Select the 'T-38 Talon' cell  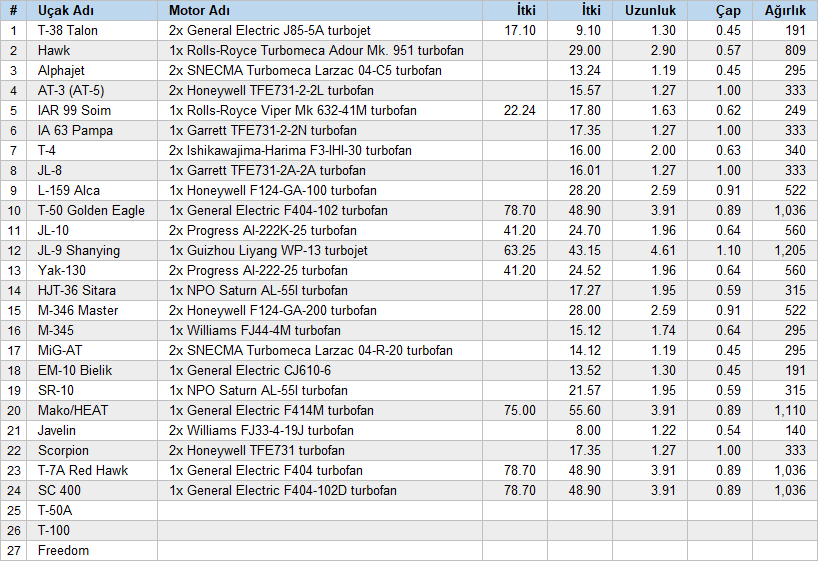pyautogui.click(x=92, y=31)
